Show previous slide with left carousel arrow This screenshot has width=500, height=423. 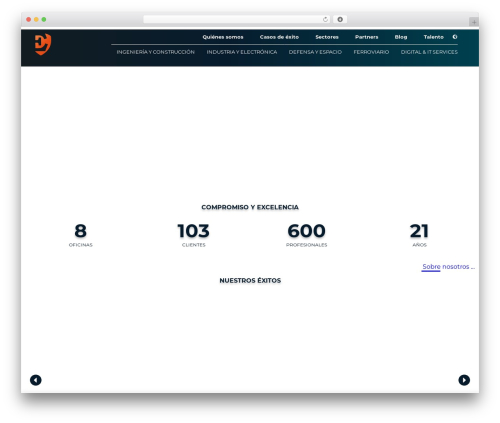[36, 380]
